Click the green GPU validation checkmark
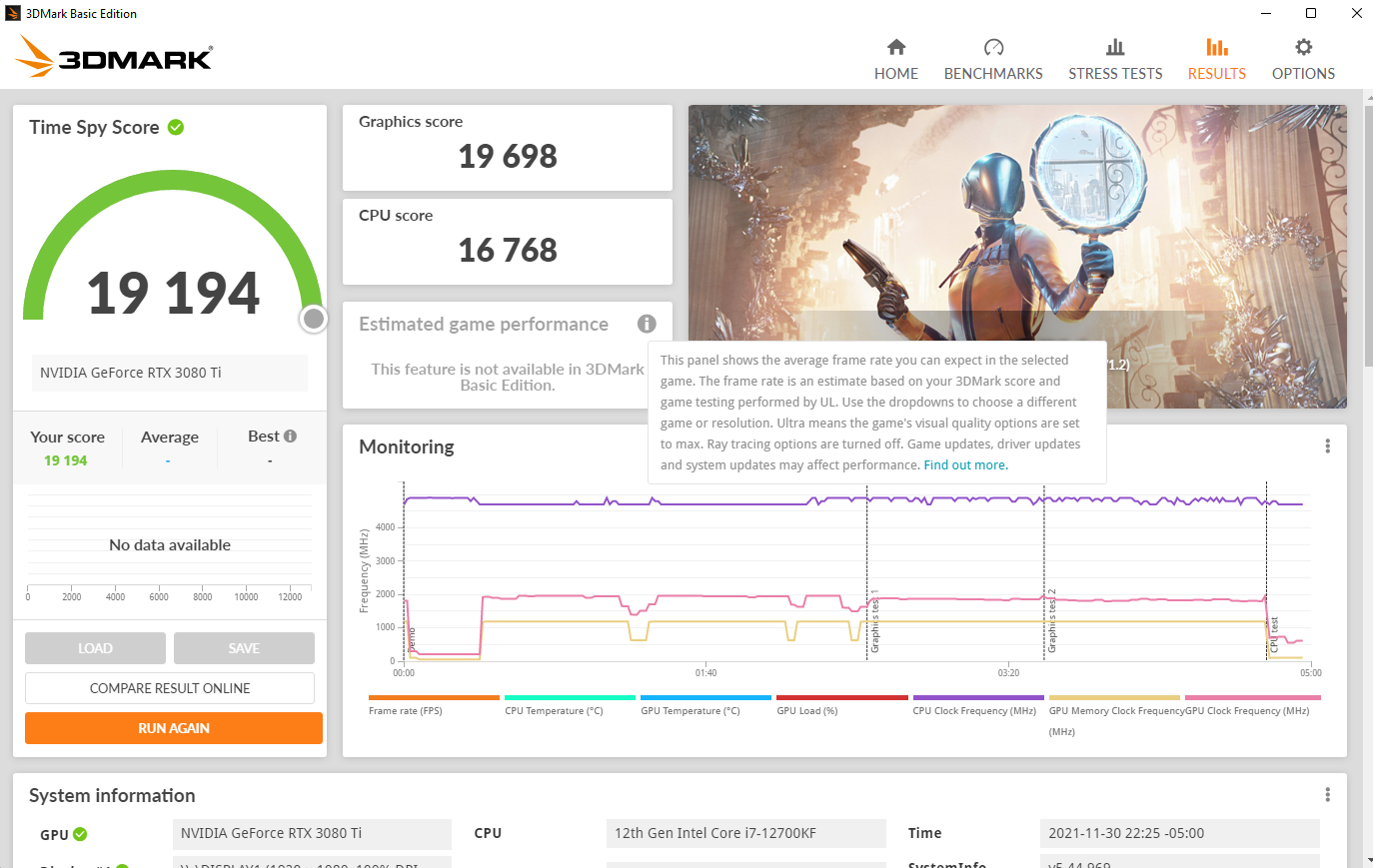The image size is (1373, 868). coord(80,834)
